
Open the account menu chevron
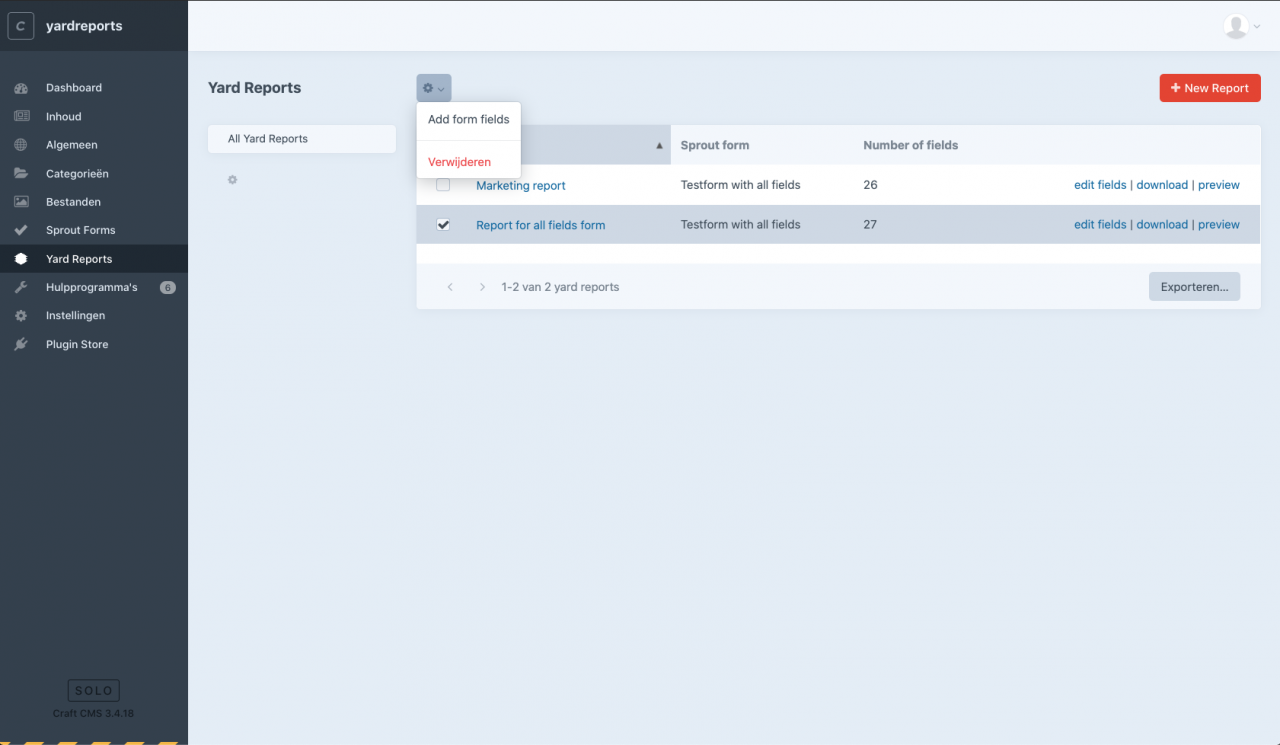1257,27
